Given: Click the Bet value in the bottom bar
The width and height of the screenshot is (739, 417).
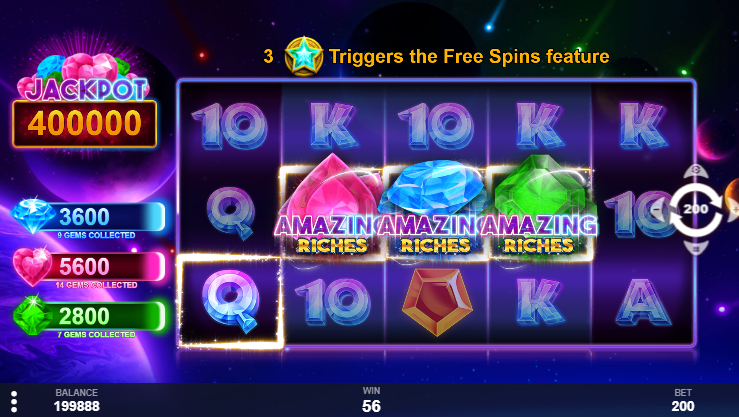Looking at the screenshot, I should [683, 406].
